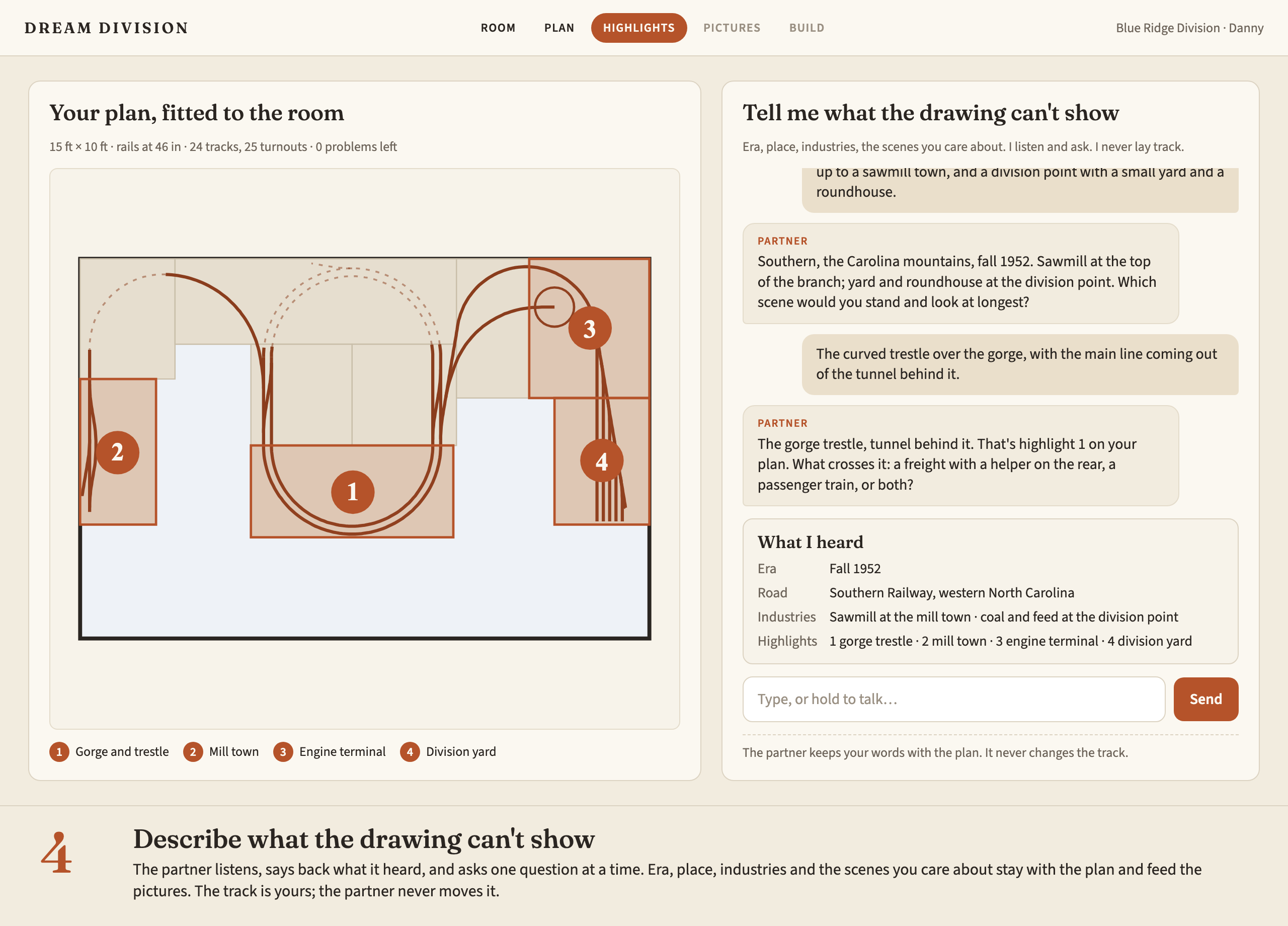Viewport: 1288px width, 926px height.
Task: Select highlight marker 4 on the plan
Action: click(x=601, y=460)
